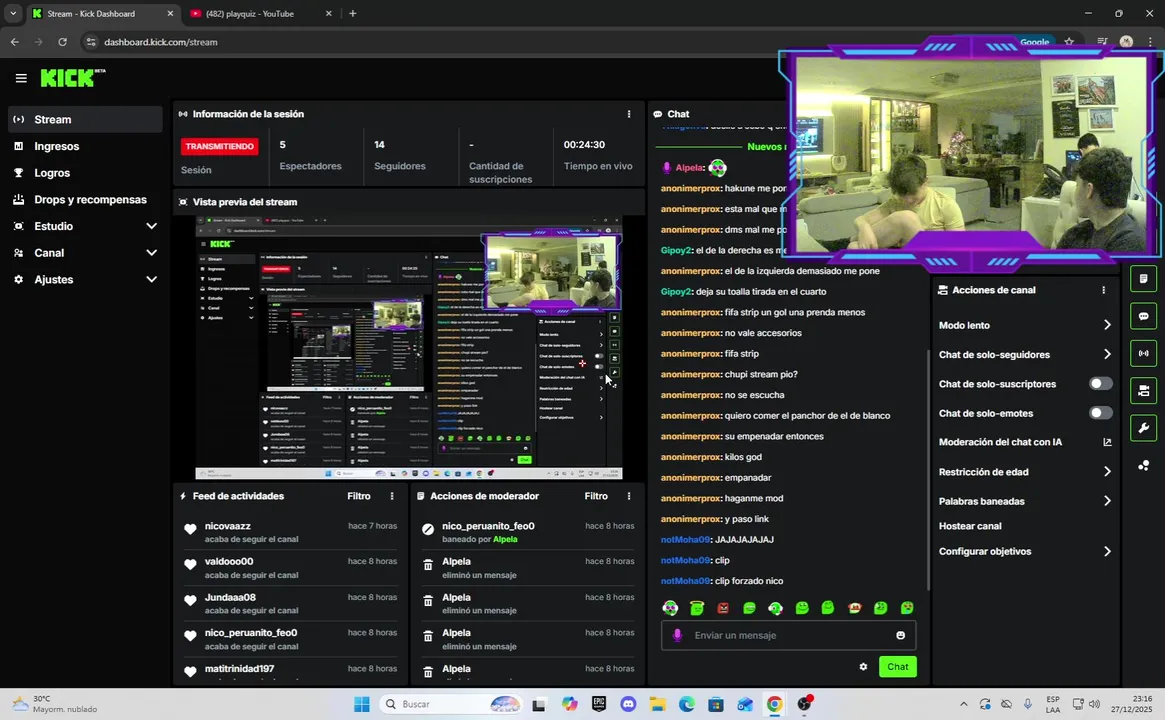This screenshot has width=1165, height=720.
Task: Toggle the broadcast signal widget on right sidebar
Action: (1143, 354)
